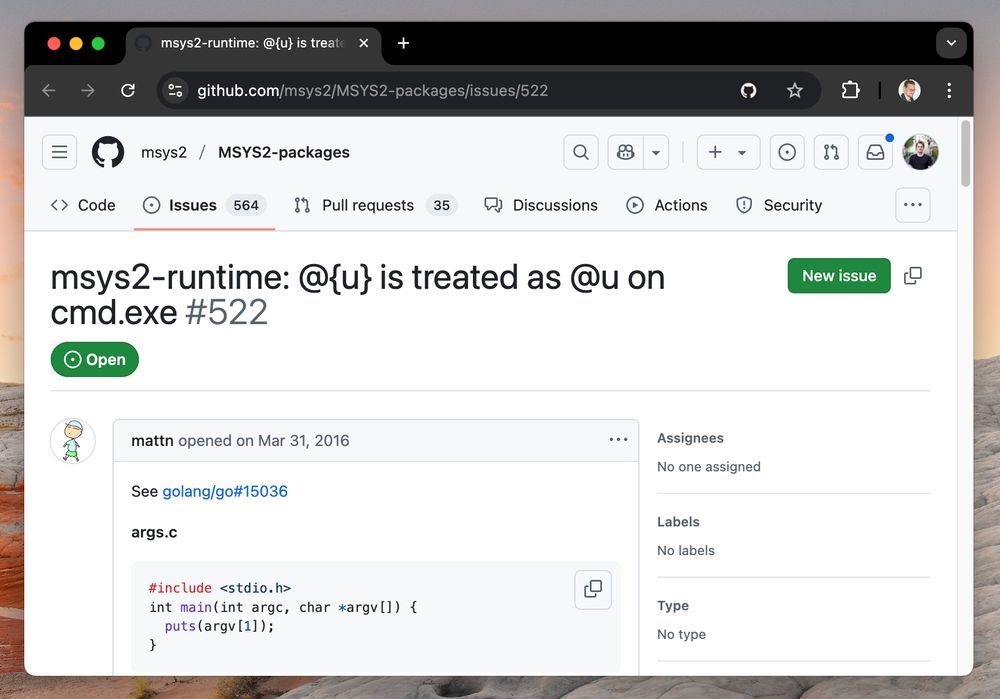Click the Labels sidebar heading
This screenshot has height=699, width=1000.
(678, 522)
